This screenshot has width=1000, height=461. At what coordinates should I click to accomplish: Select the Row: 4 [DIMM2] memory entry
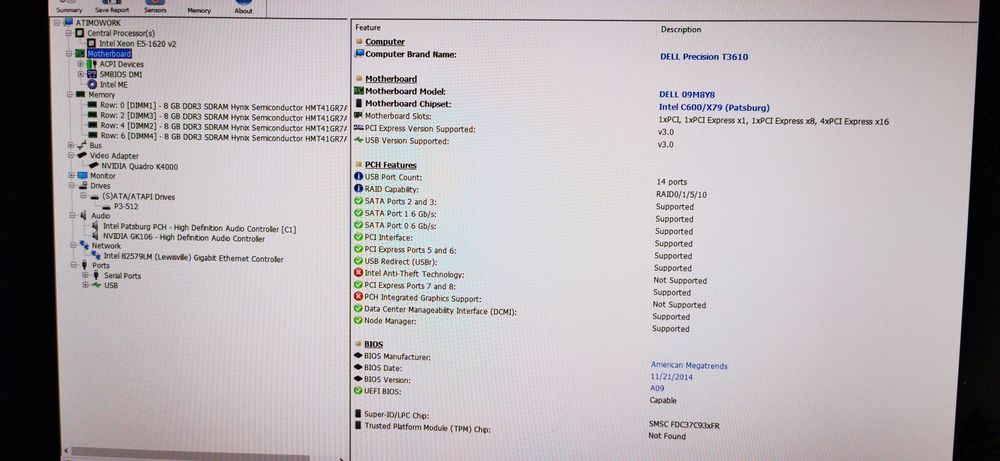(x=223, y=127)
